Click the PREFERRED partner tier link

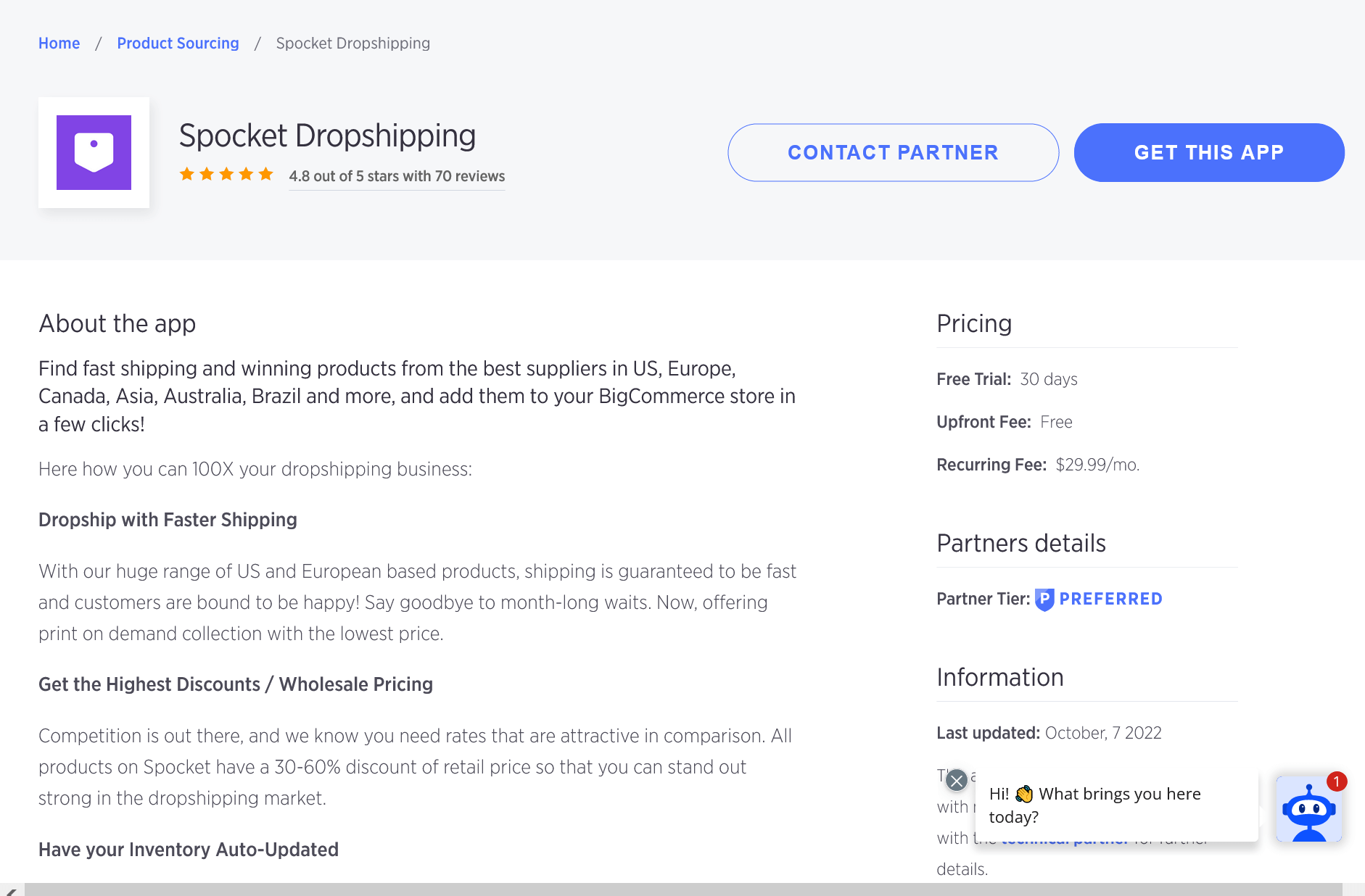pos(1110,599)
